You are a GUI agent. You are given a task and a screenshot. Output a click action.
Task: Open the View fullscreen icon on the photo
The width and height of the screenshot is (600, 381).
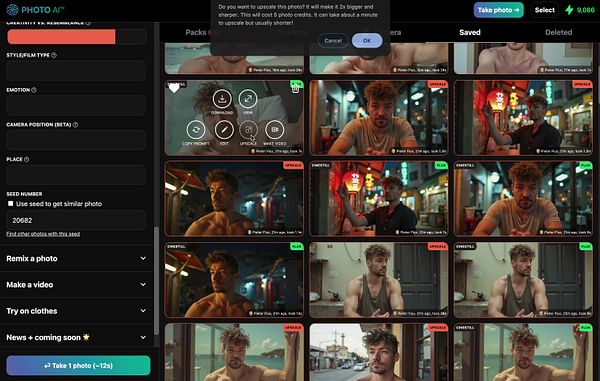248,99
